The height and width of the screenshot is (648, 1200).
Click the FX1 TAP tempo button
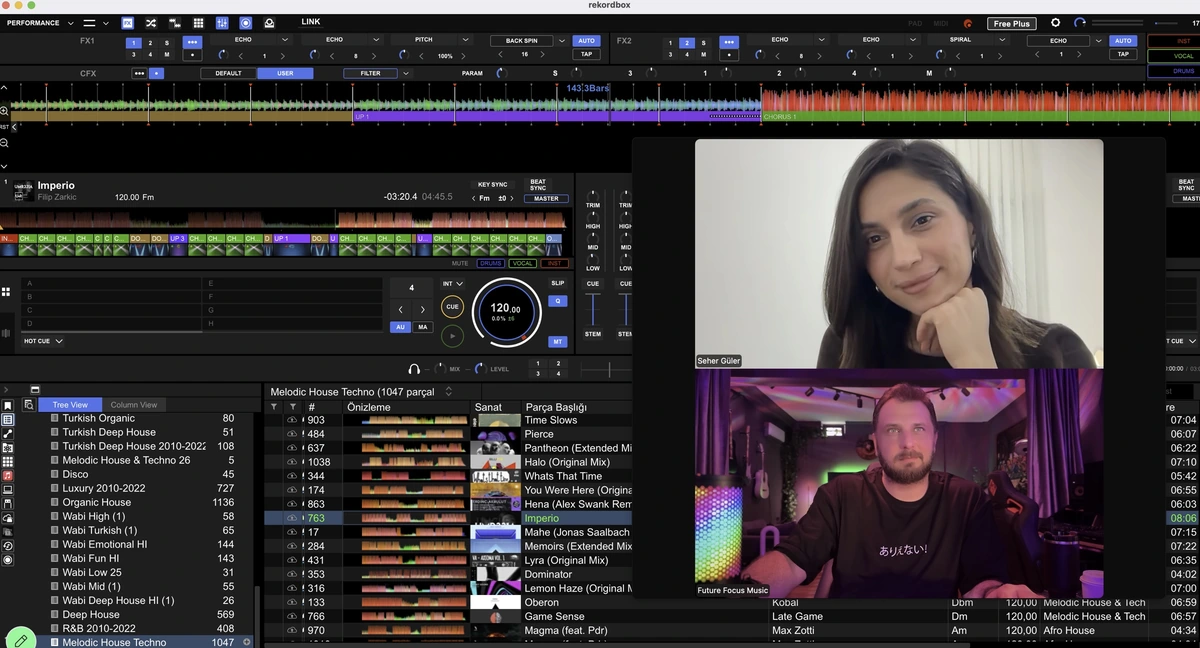(586, 54)
